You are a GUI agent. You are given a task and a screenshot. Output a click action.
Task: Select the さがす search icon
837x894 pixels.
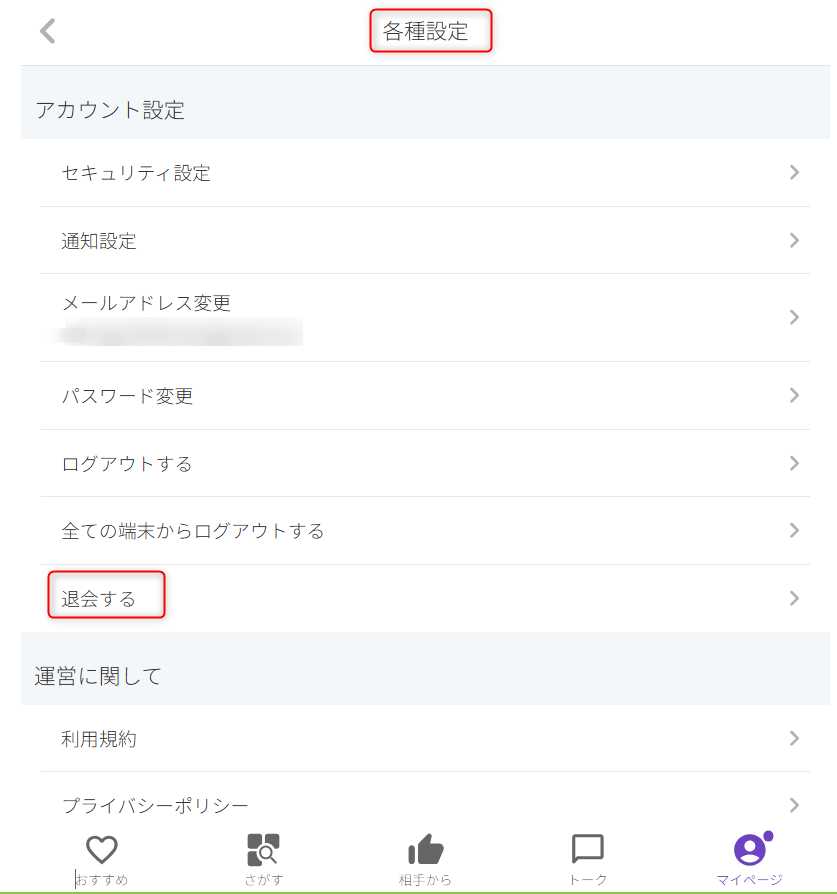(x=263, y=850)
